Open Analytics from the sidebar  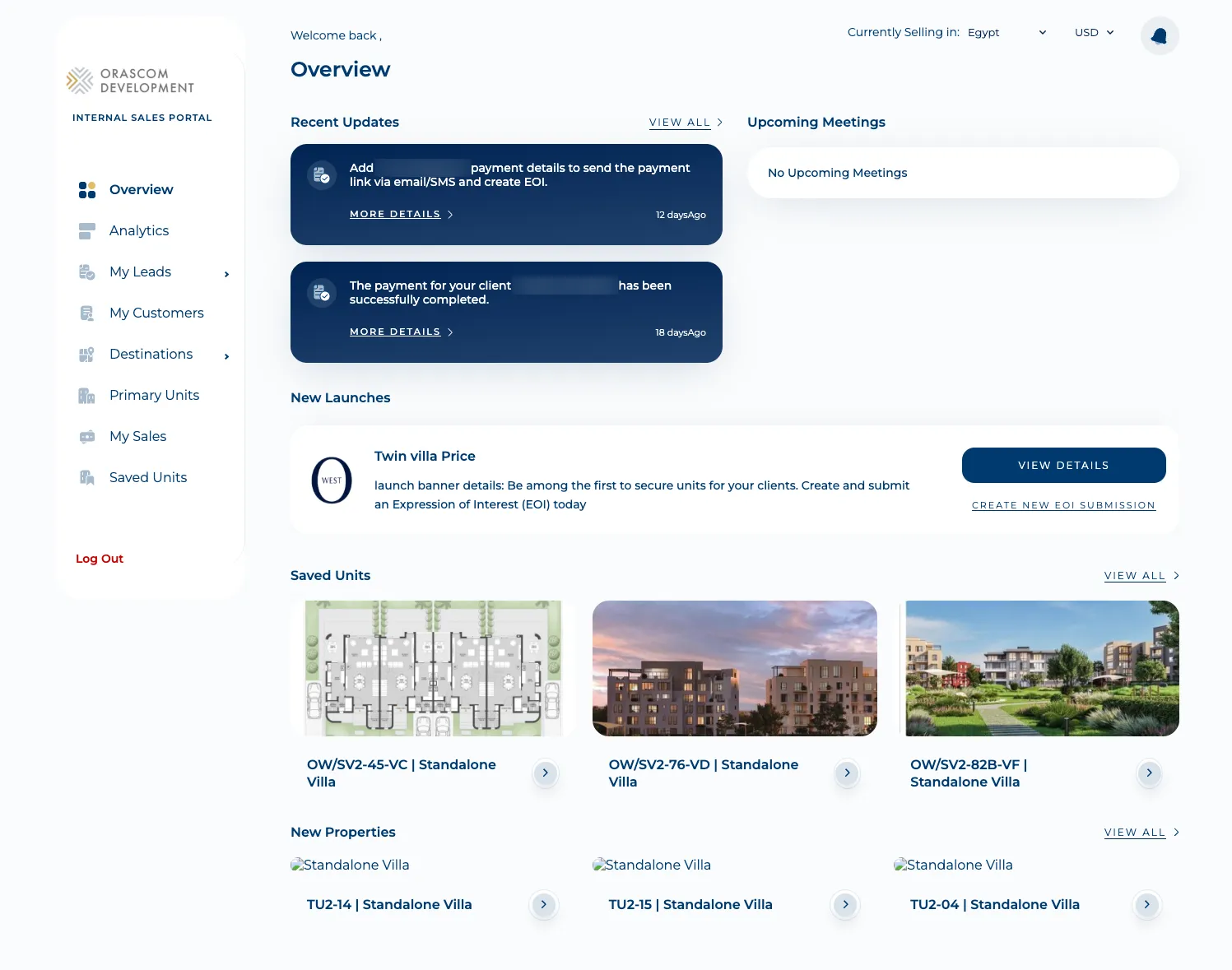point(139,231)
